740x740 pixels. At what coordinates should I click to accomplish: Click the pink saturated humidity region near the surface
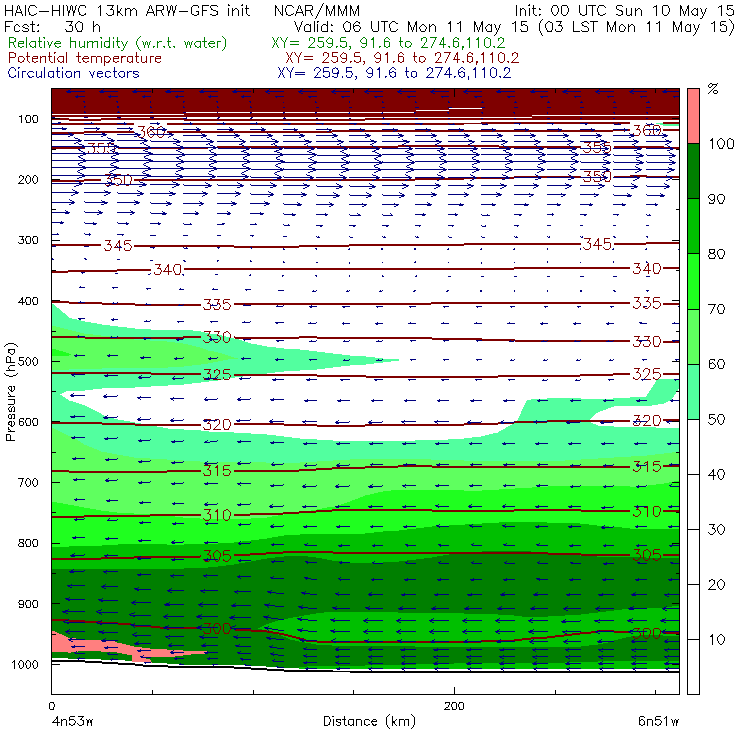[113, 647]
